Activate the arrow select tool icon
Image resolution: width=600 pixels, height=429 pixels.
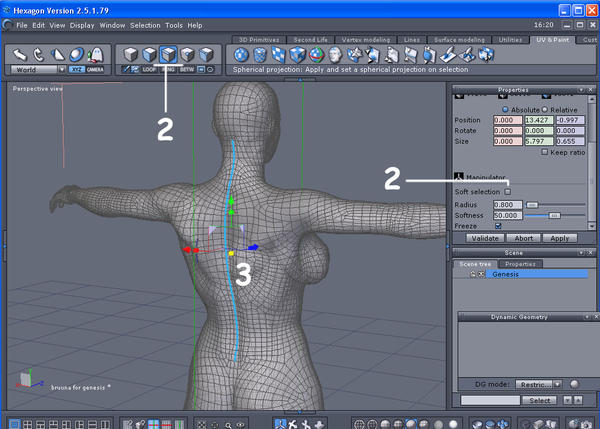18,54
